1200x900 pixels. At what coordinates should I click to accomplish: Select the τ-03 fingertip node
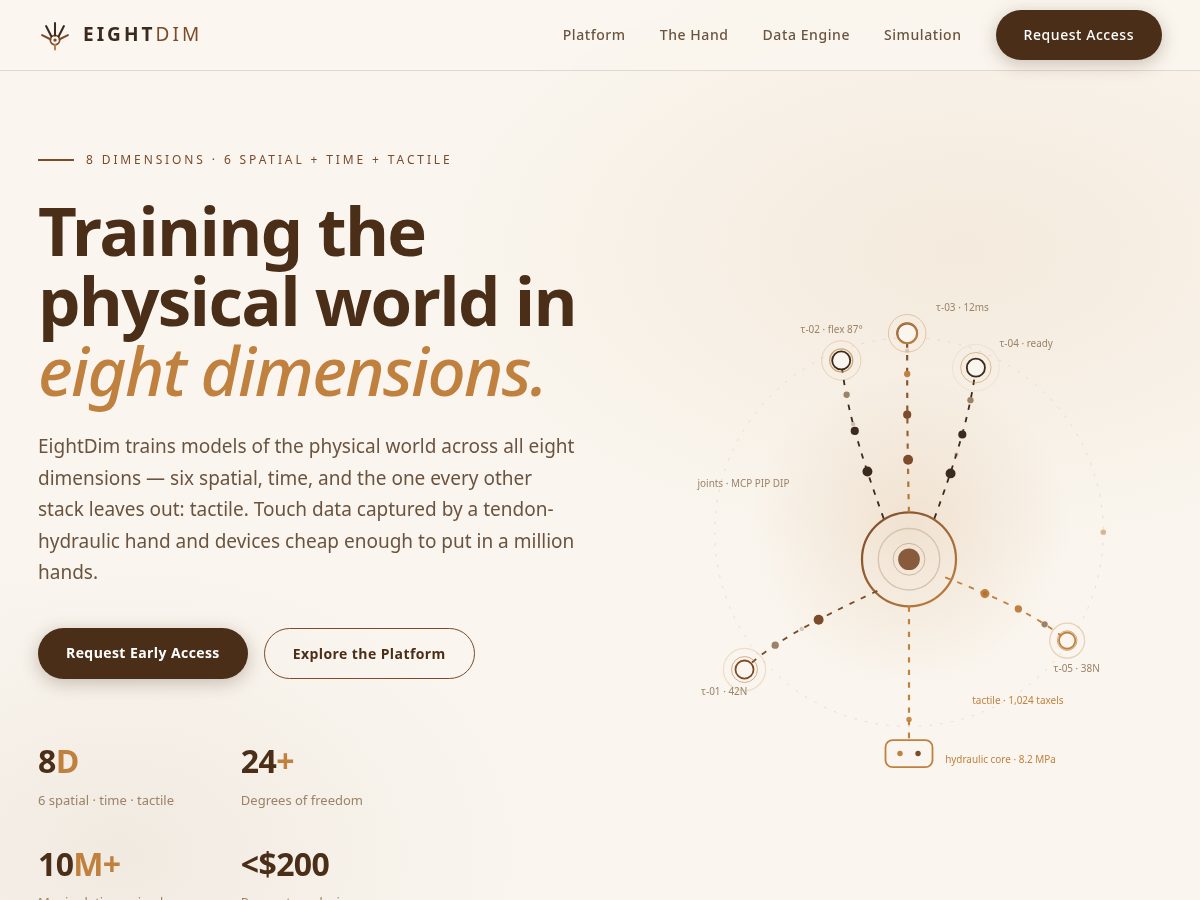pos(907,333)
